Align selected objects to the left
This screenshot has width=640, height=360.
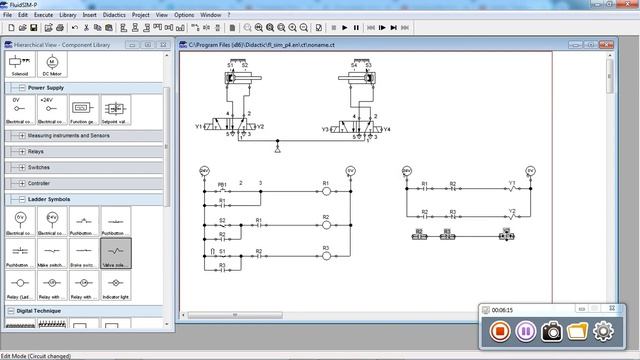click(x=124, y=28)
